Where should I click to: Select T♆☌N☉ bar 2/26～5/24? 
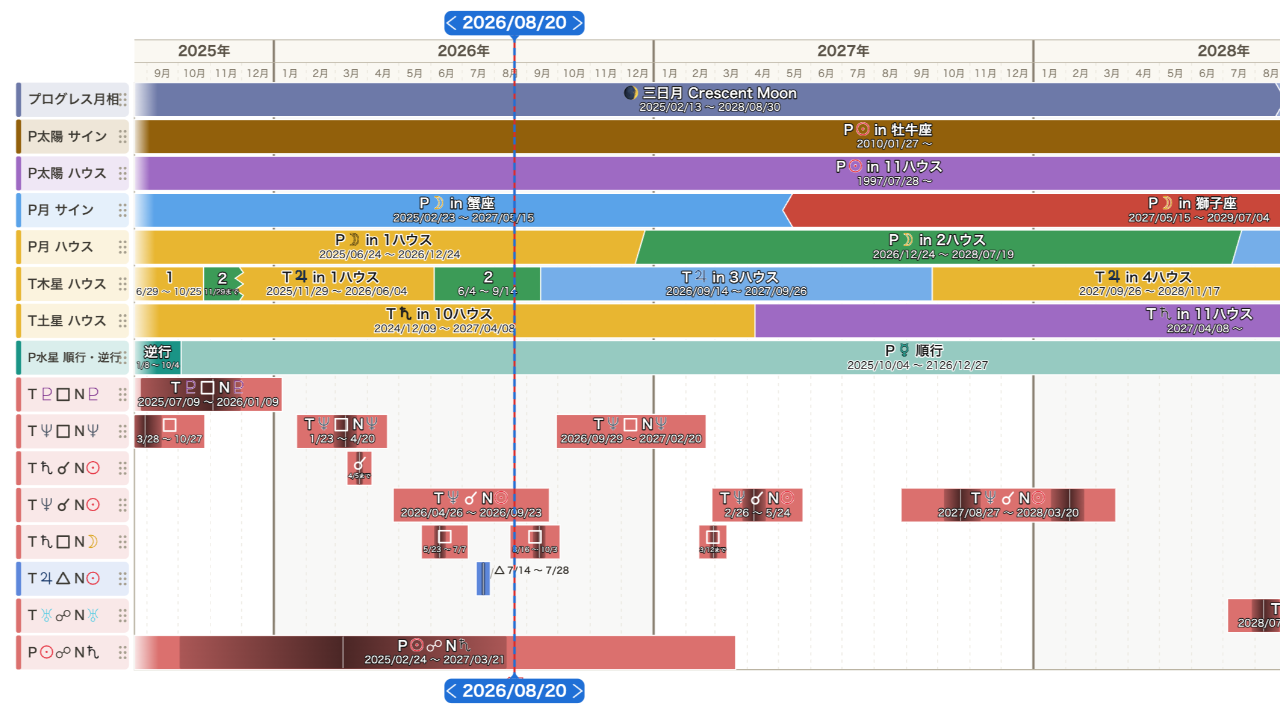pos(757,505)
